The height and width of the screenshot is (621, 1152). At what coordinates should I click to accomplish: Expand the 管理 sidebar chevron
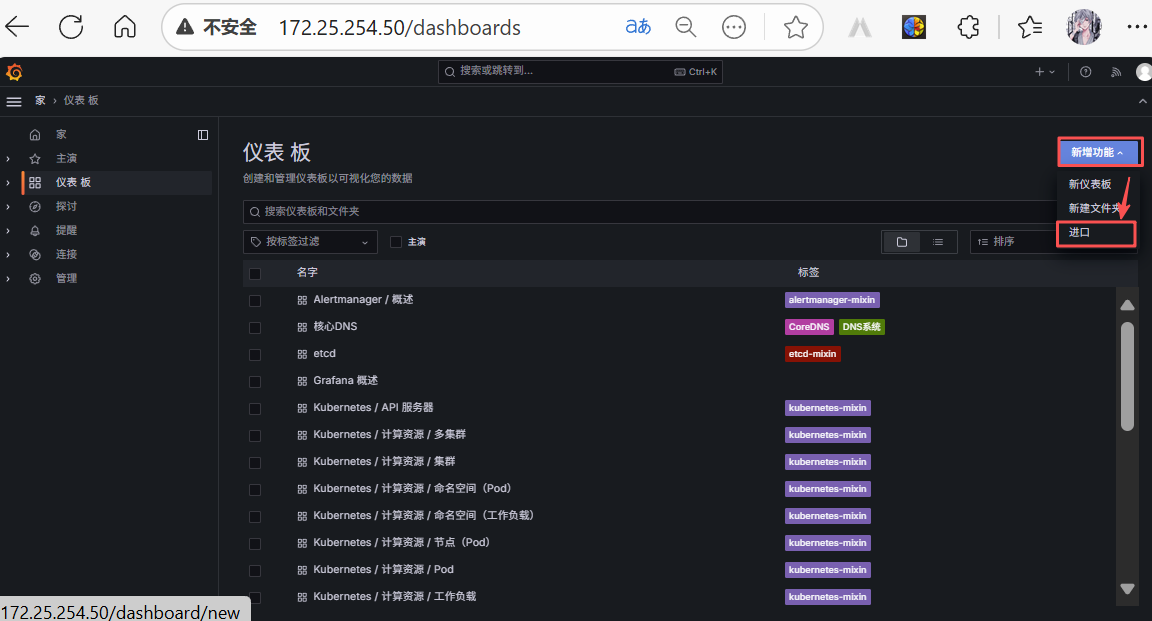(x=8, y=279)
